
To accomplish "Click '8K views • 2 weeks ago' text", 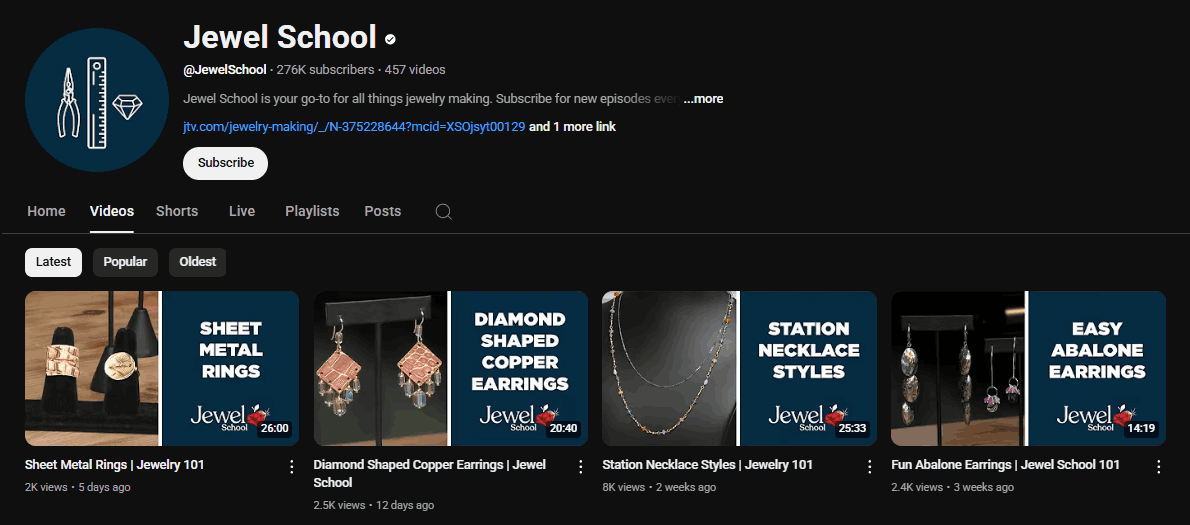I will tap(659, 487).
